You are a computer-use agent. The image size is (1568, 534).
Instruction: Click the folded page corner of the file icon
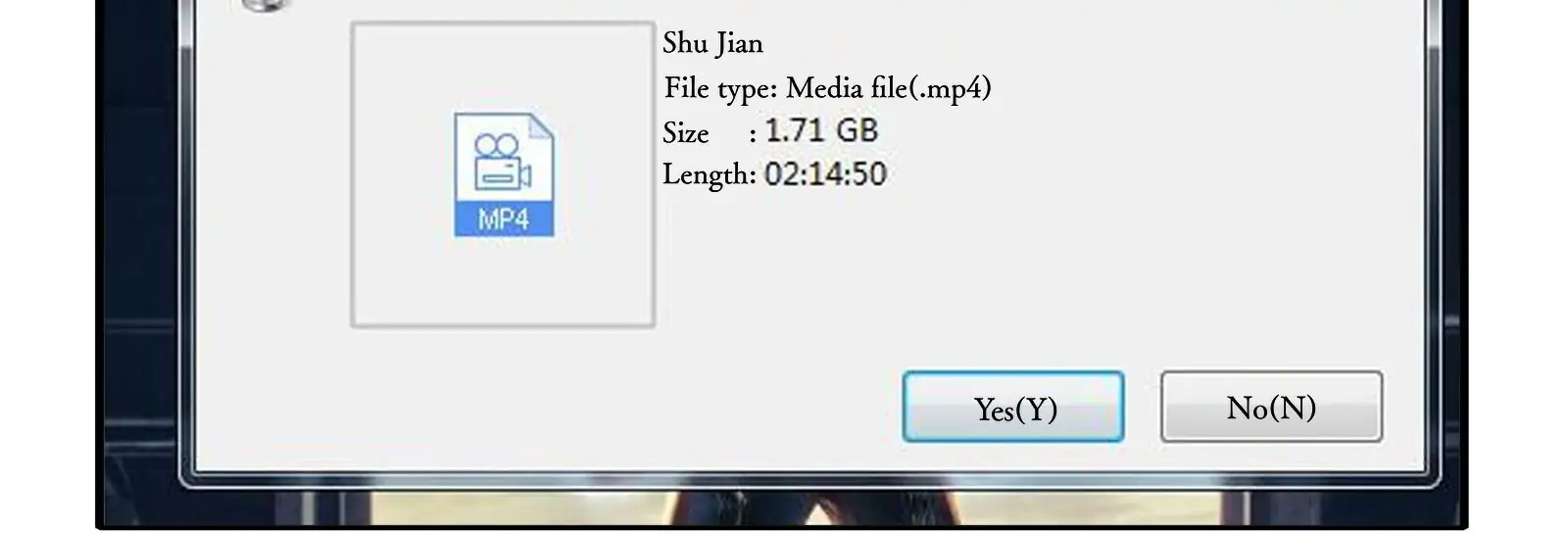[x=542, y=125]
